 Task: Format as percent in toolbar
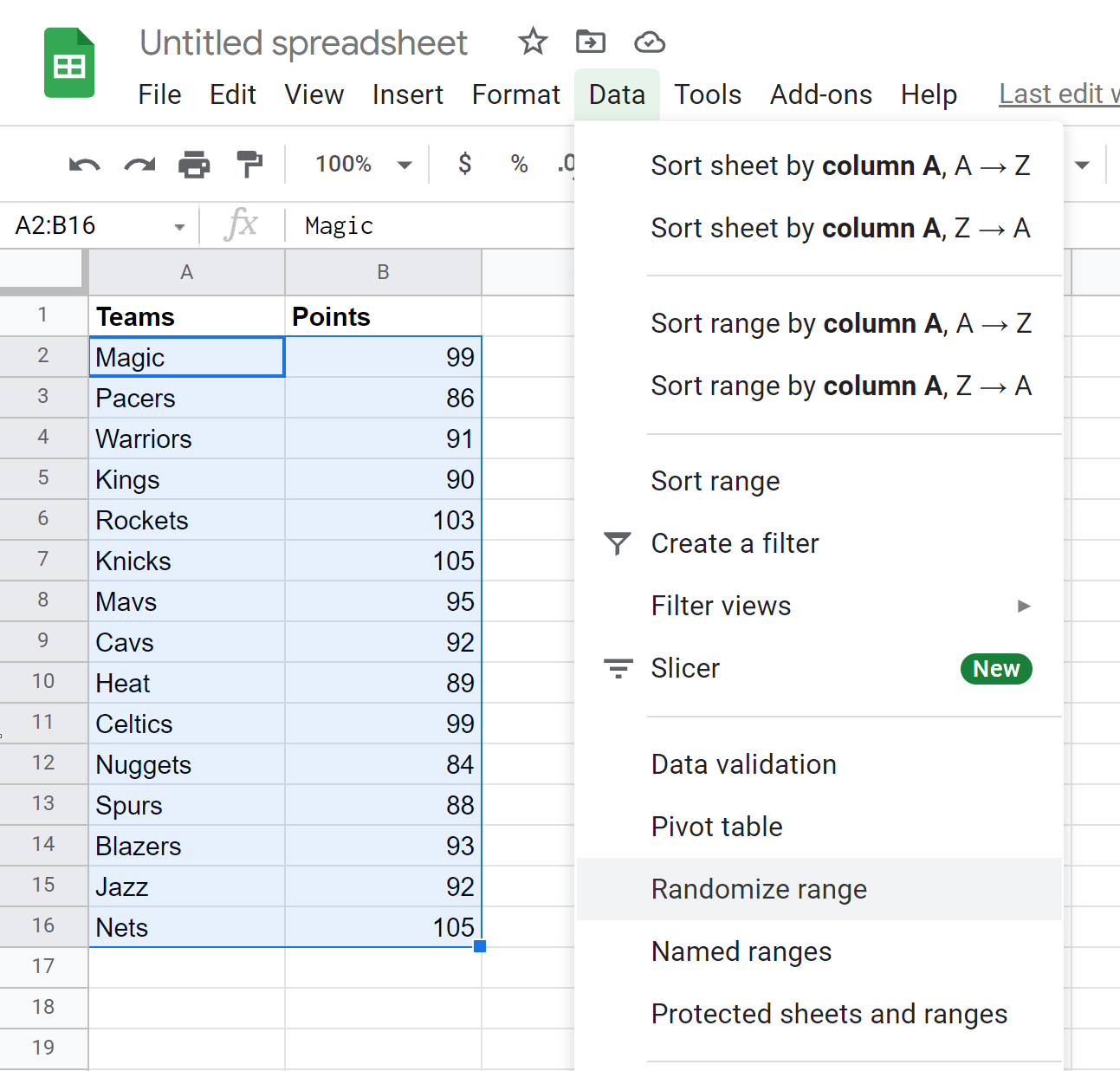pos(519,164)
